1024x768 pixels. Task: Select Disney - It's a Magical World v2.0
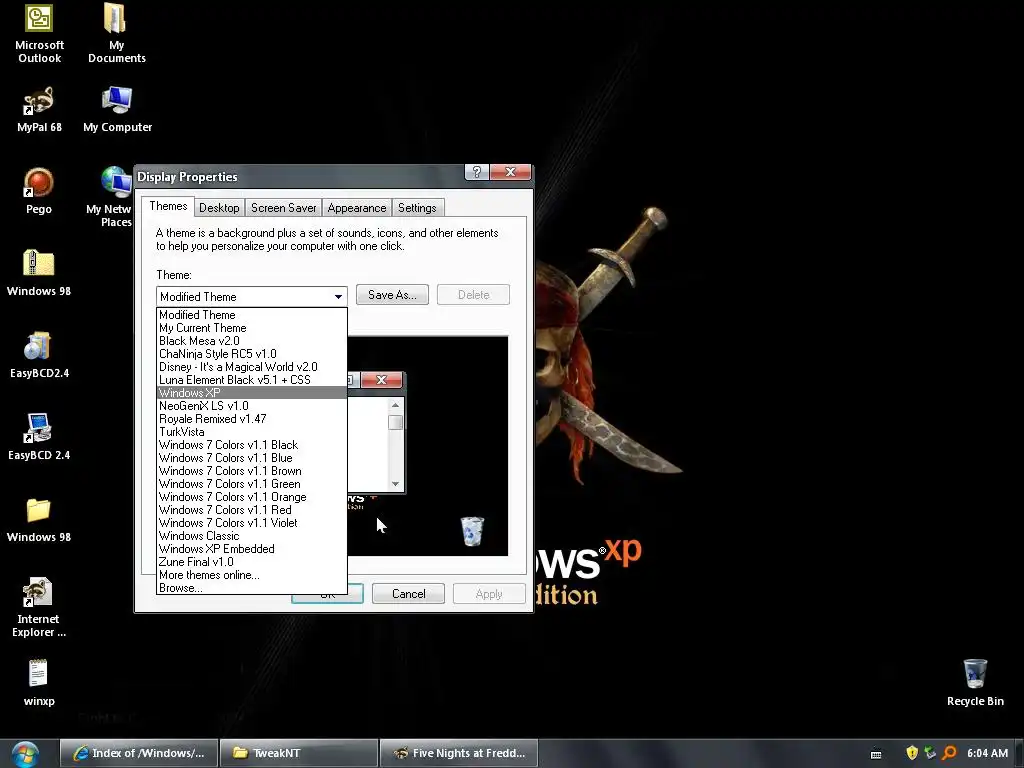coord(251,367)
